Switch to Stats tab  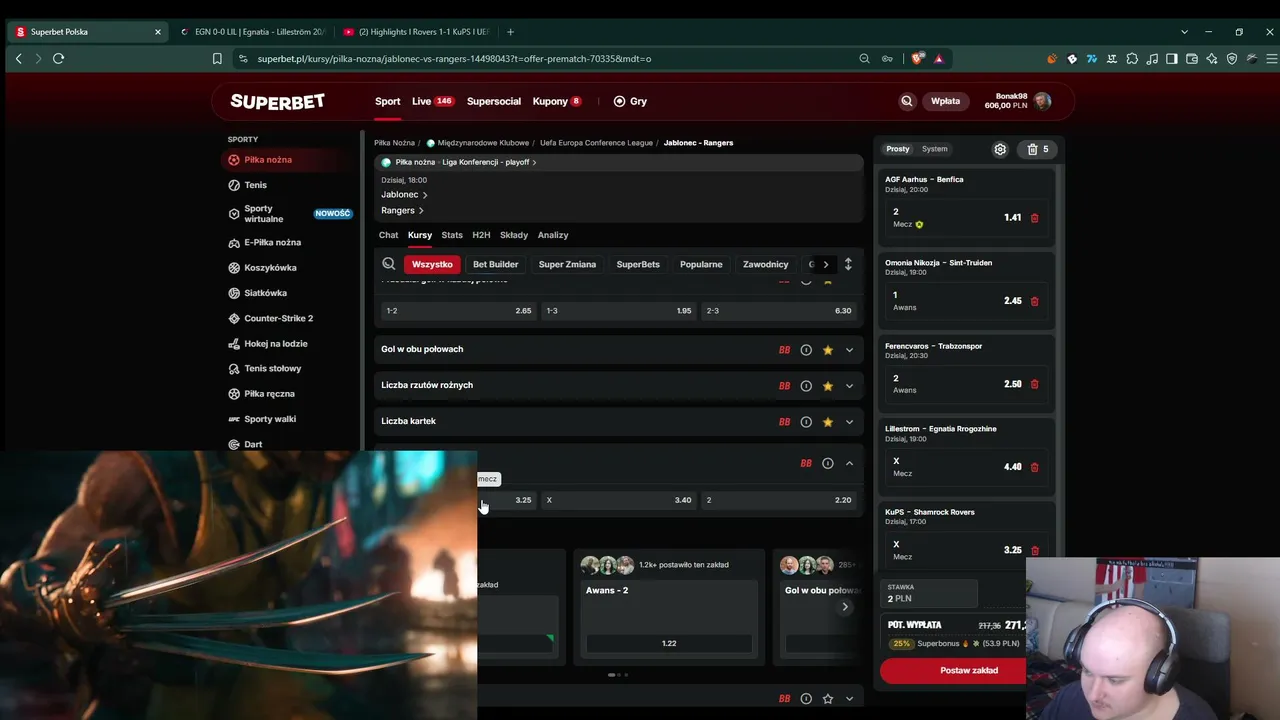pyautogui.click(x=452, y=235)
